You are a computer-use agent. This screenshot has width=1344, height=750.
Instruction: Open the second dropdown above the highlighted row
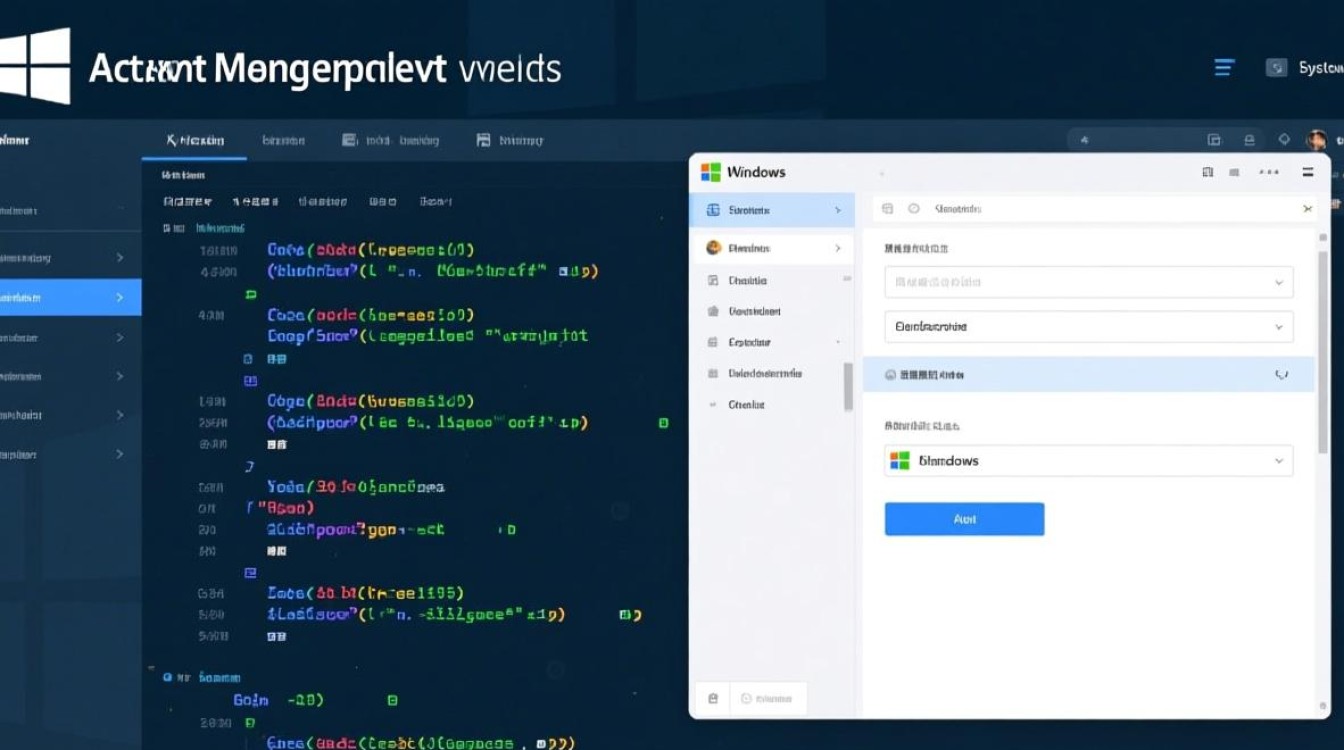1088,327
